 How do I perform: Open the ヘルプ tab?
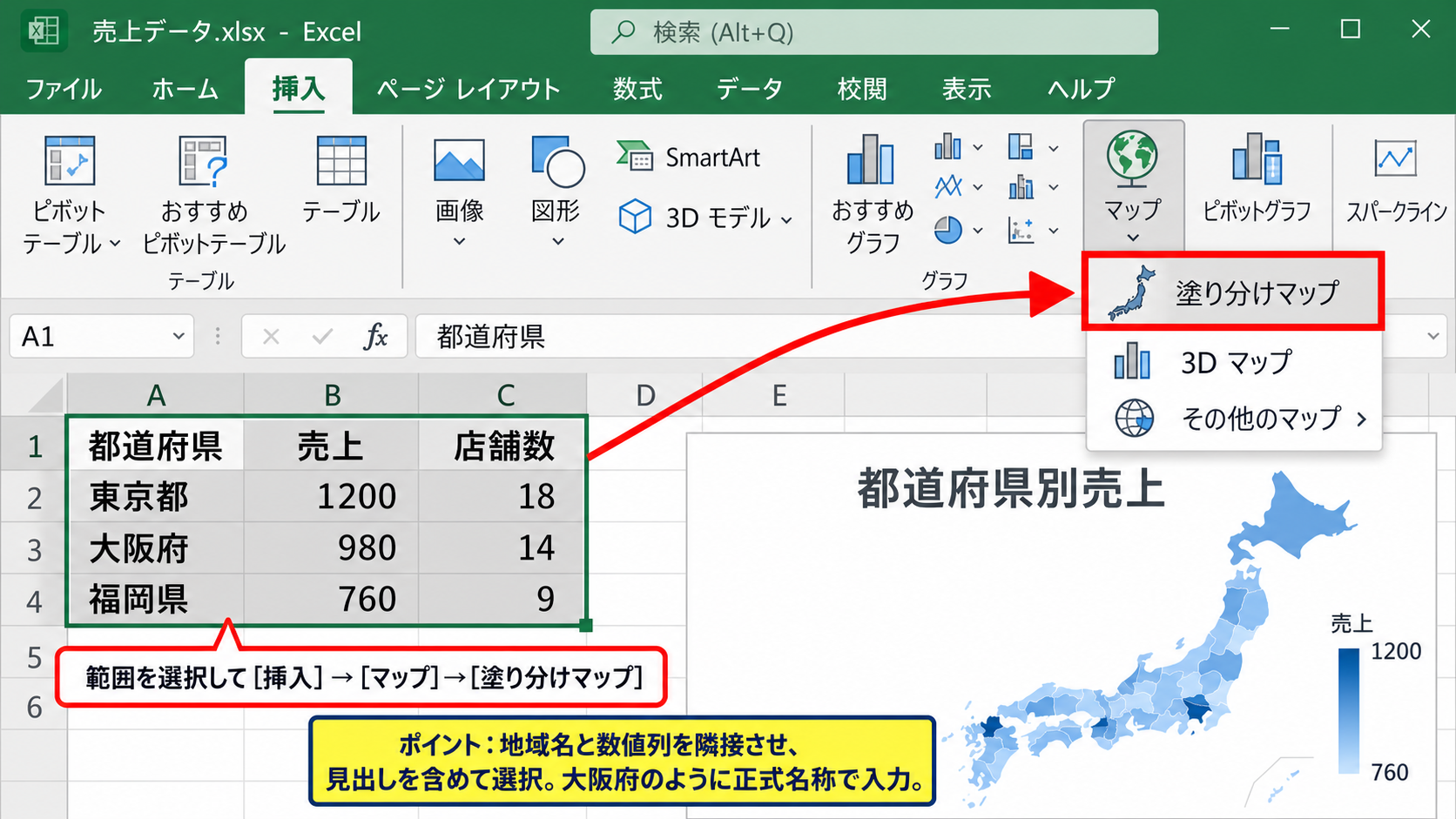point(1080,89)
